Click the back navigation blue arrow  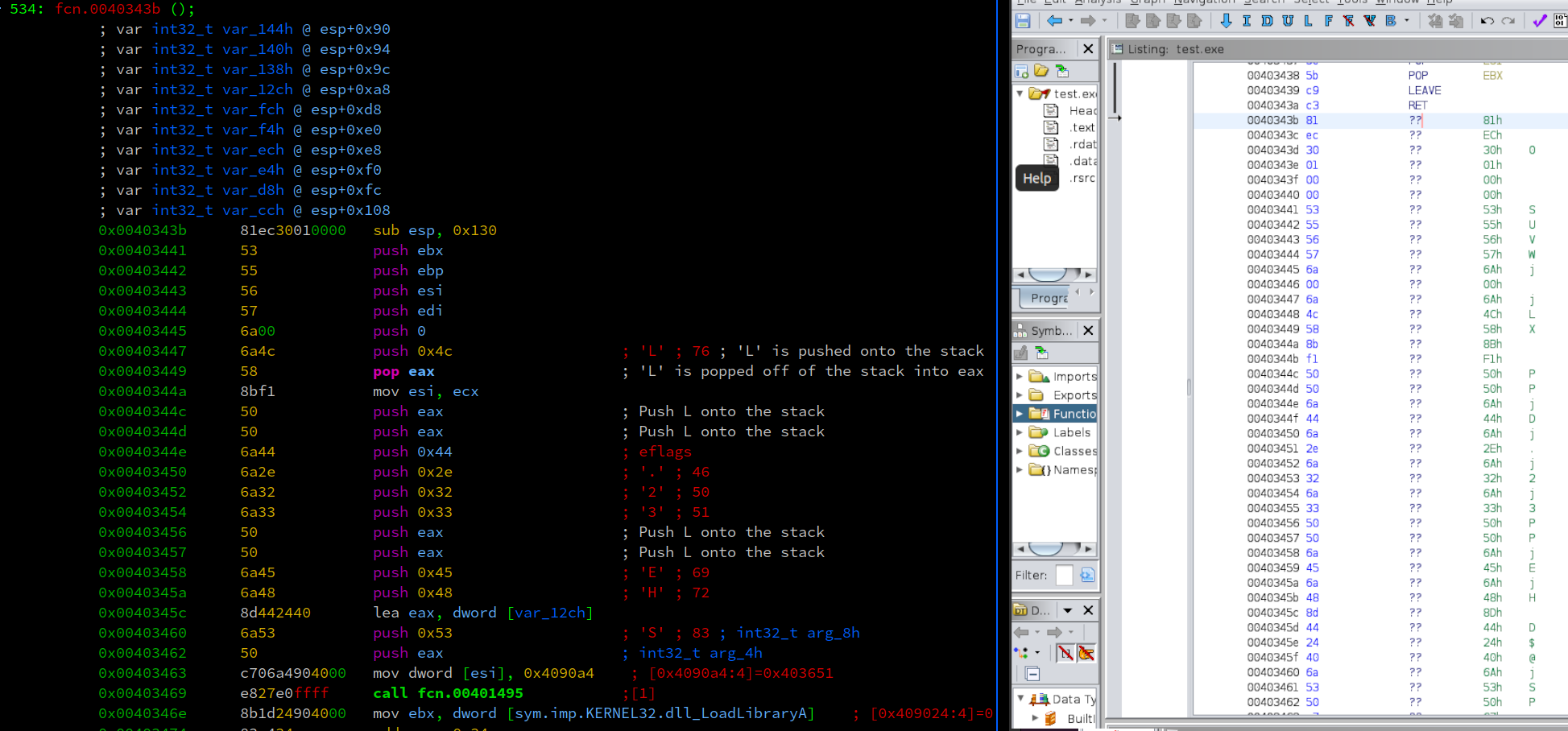1054,21
